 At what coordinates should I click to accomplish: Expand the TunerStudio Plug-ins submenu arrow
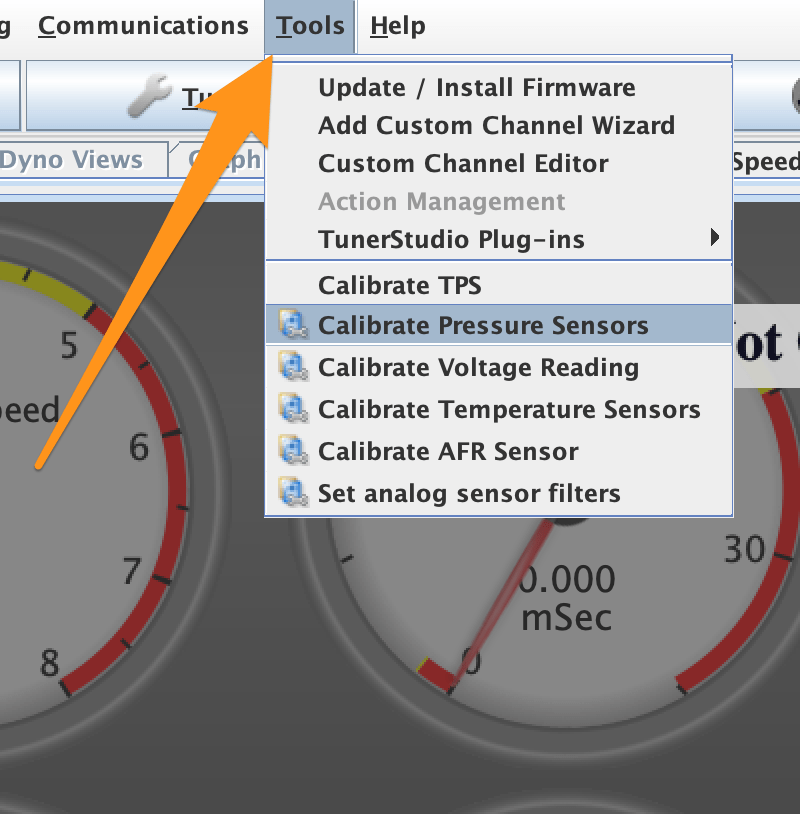(715, 238)
